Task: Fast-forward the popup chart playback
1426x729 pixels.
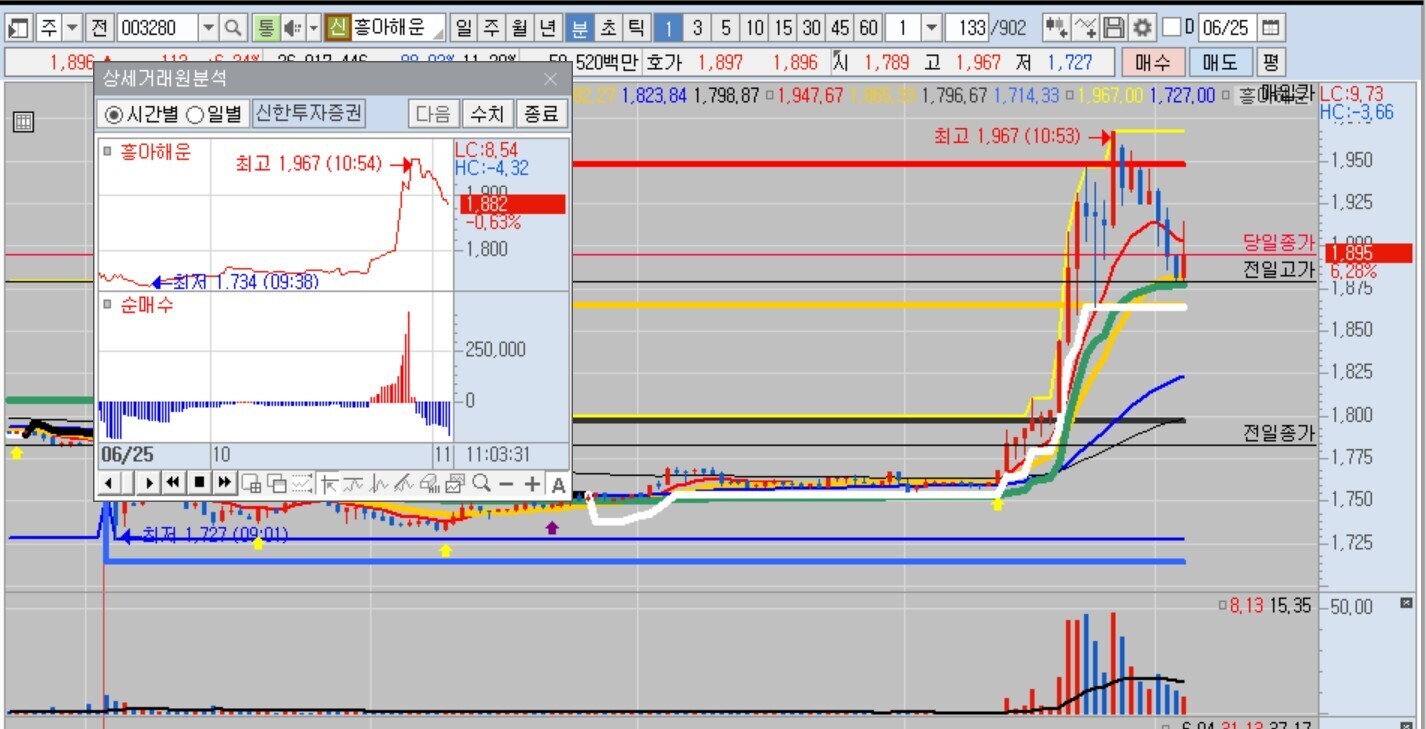Action: 224,484
